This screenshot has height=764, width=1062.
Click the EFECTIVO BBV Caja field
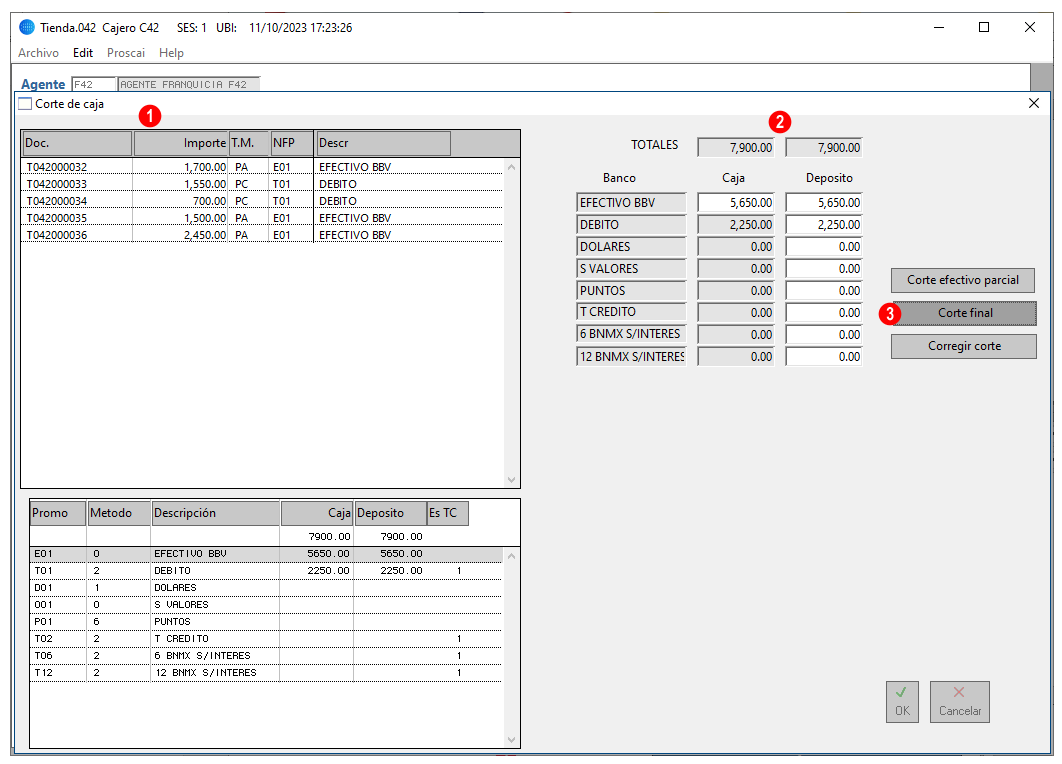point(736,203)
